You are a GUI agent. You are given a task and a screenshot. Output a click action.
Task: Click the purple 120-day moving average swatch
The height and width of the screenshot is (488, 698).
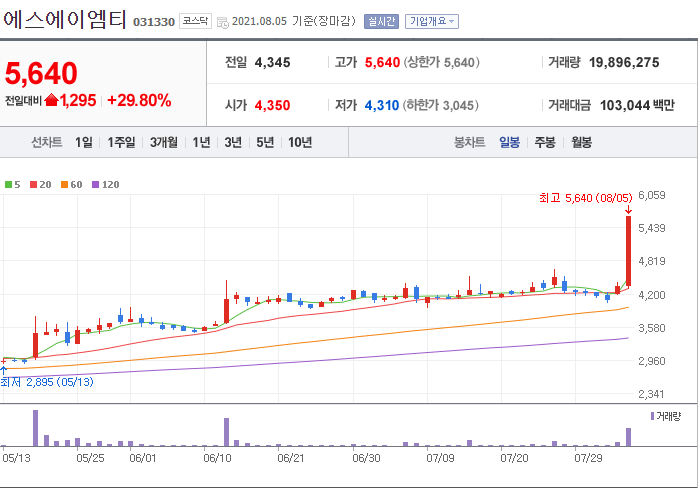point(95,184)
